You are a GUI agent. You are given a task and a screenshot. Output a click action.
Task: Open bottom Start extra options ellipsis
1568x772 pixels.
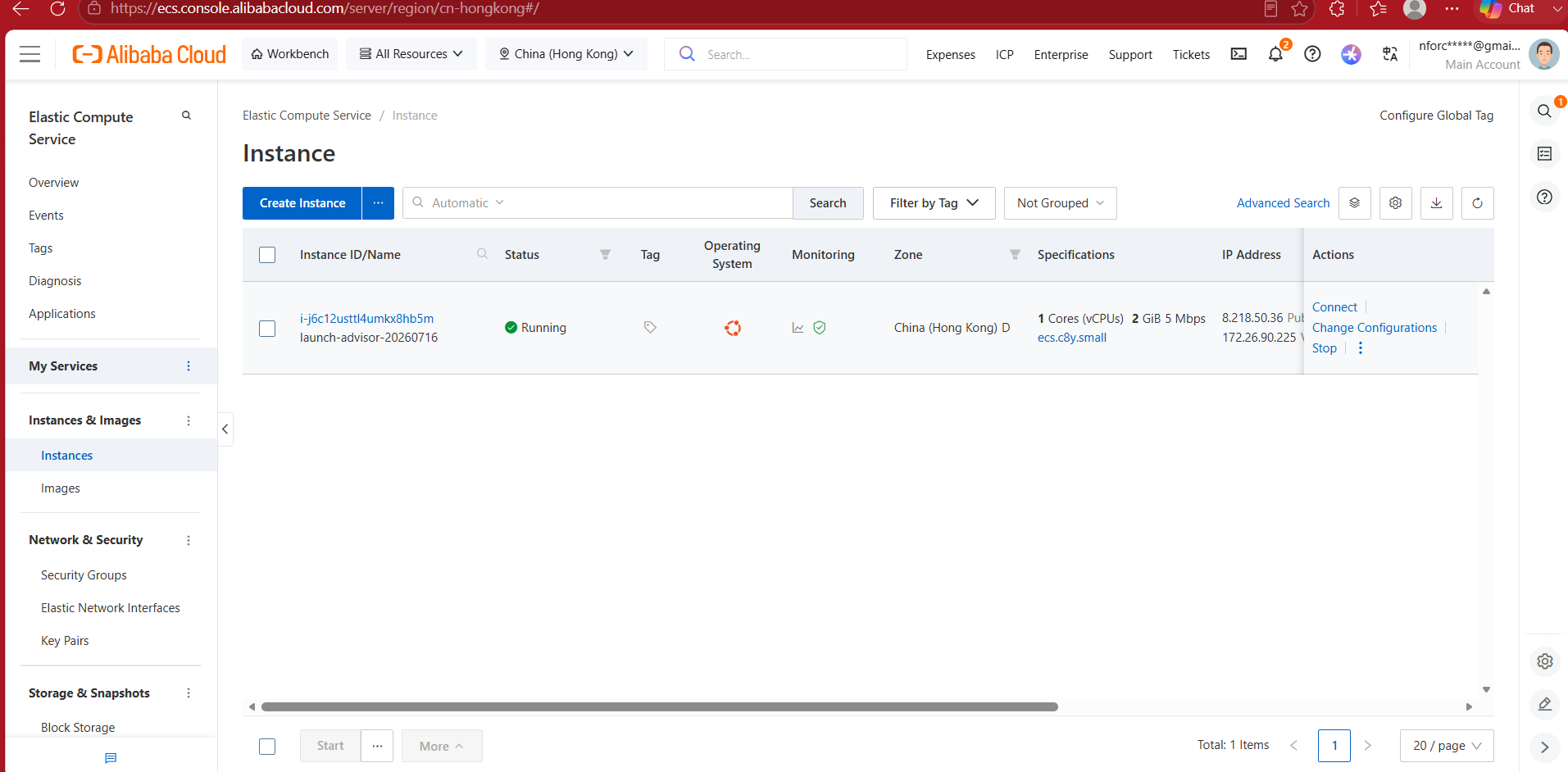[x=377, y=746]
